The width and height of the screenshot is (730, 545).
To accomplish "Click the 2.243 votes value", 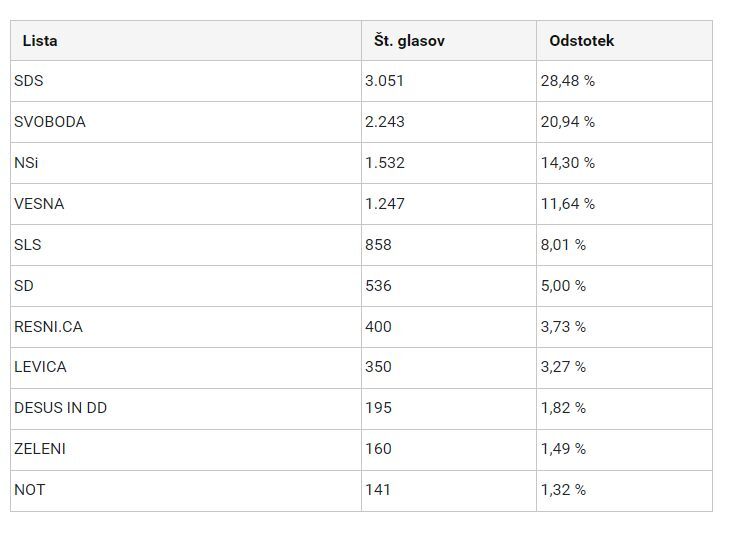I will pyautogui.click(x=385, y=122).
